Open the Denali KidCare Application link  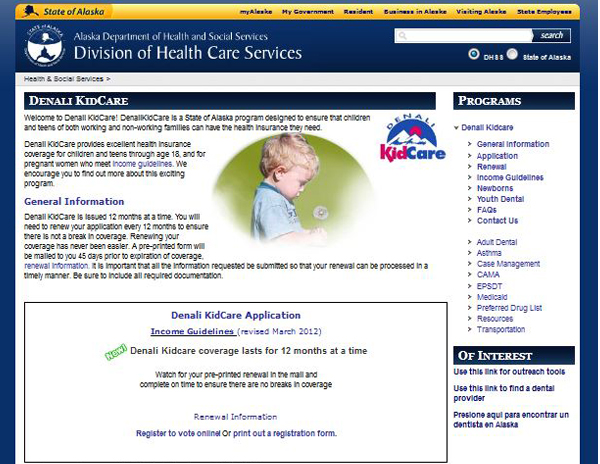(x=236, y=315)
